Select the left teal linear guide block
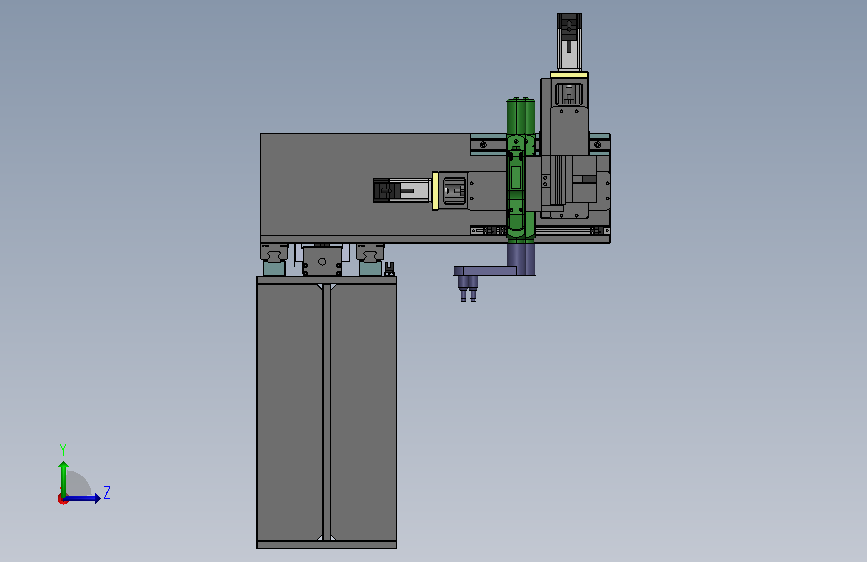The height and width of the screenshot is (562, 867). [274, 268]
